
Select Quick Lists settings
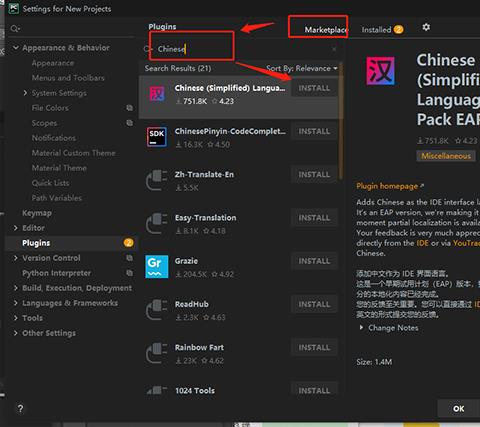[x=50, y=183]
